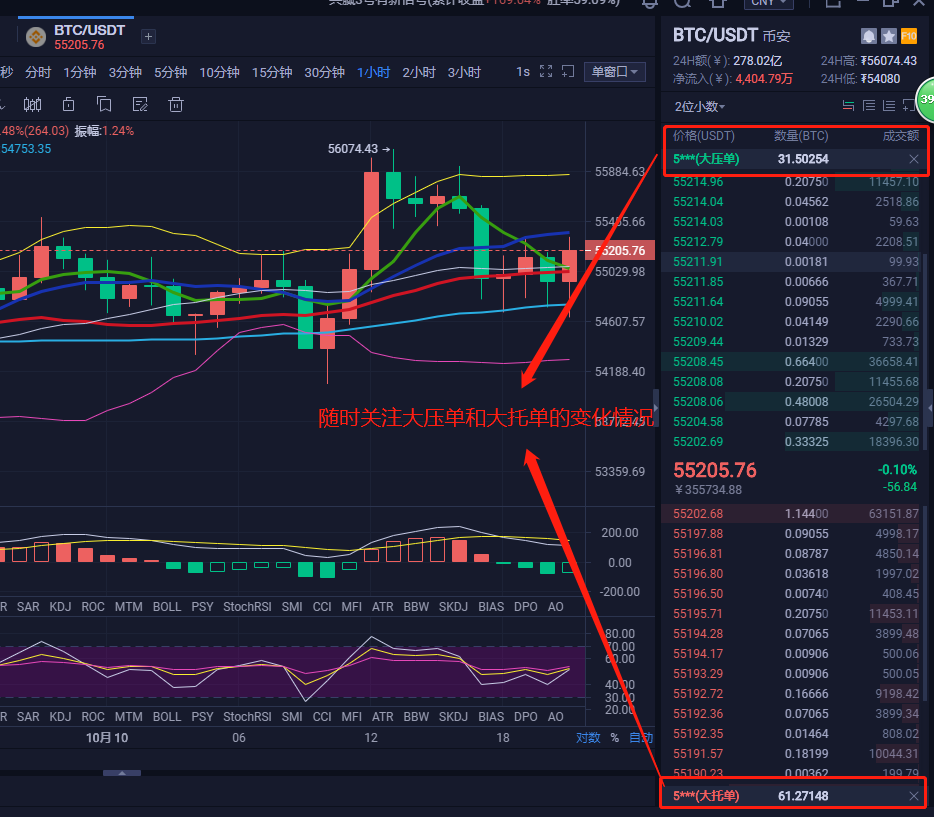Choose StochRSI in upper indicator row
This screenshot has width=934, height=817.
coord(247,607)
